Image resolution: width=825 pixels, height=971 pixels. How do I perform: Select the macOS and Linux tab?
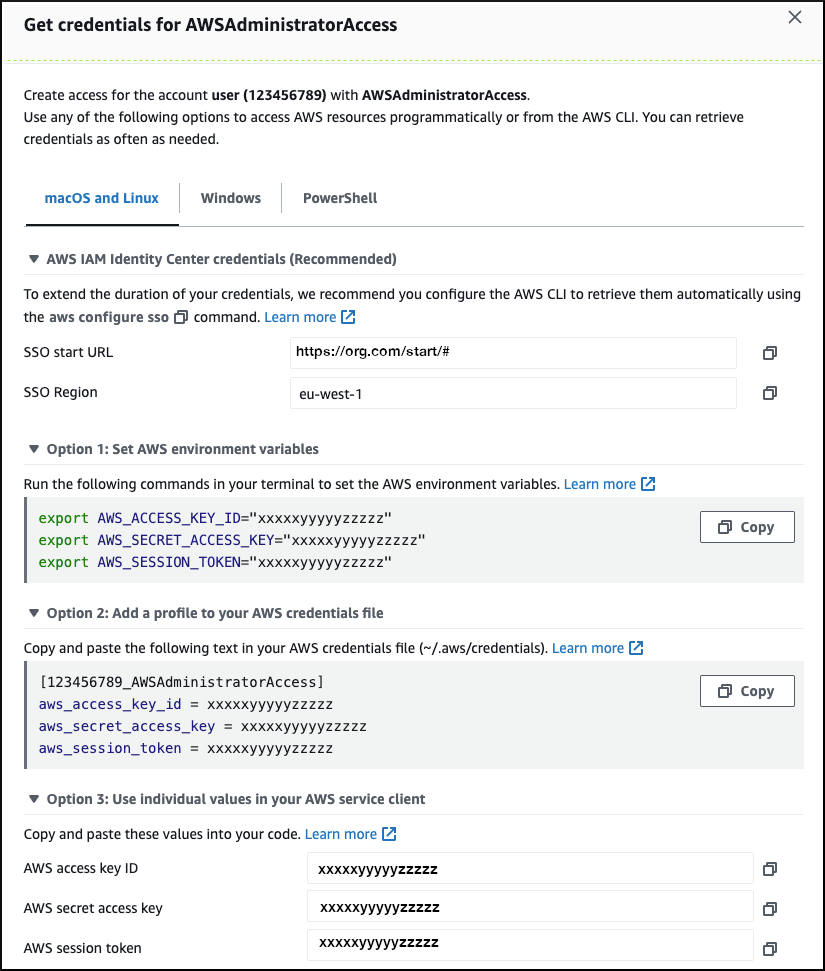[102, 198]
